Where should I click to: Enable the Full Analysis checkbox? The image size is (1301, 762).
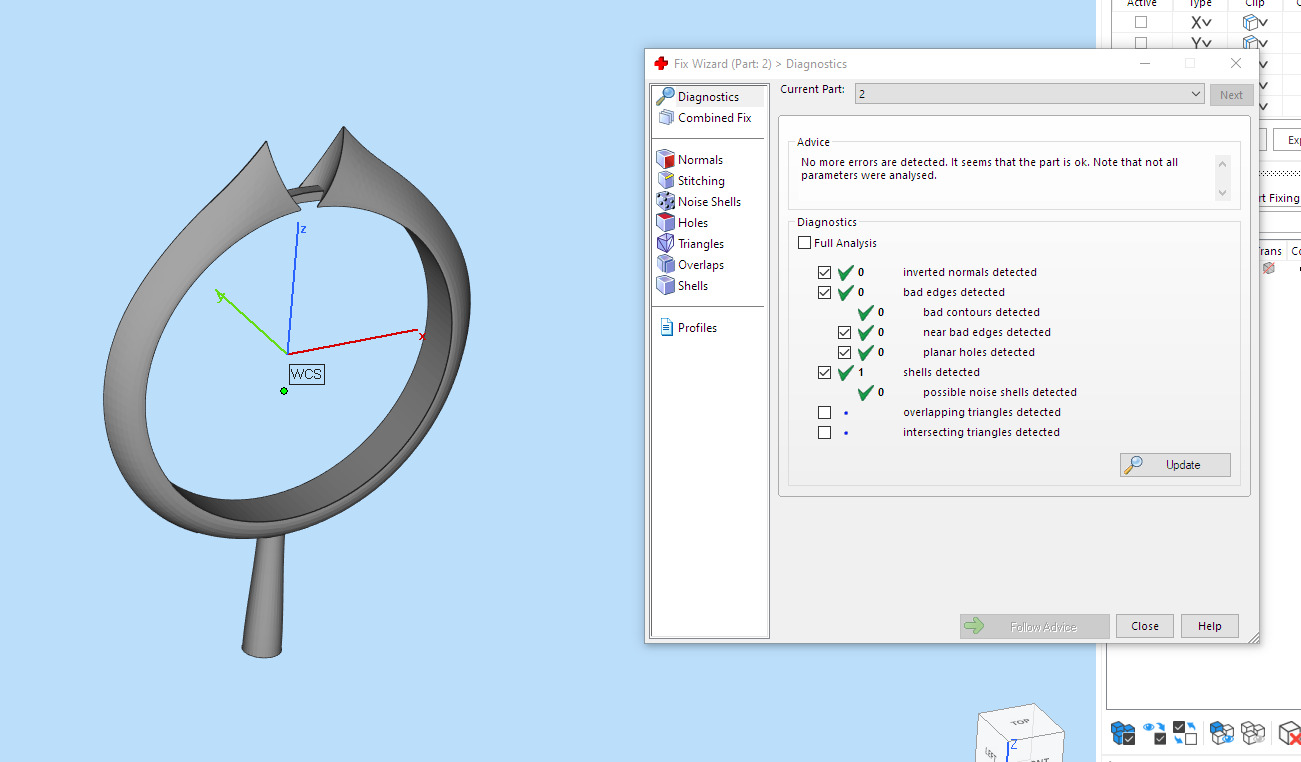click(x=805, y=243)
